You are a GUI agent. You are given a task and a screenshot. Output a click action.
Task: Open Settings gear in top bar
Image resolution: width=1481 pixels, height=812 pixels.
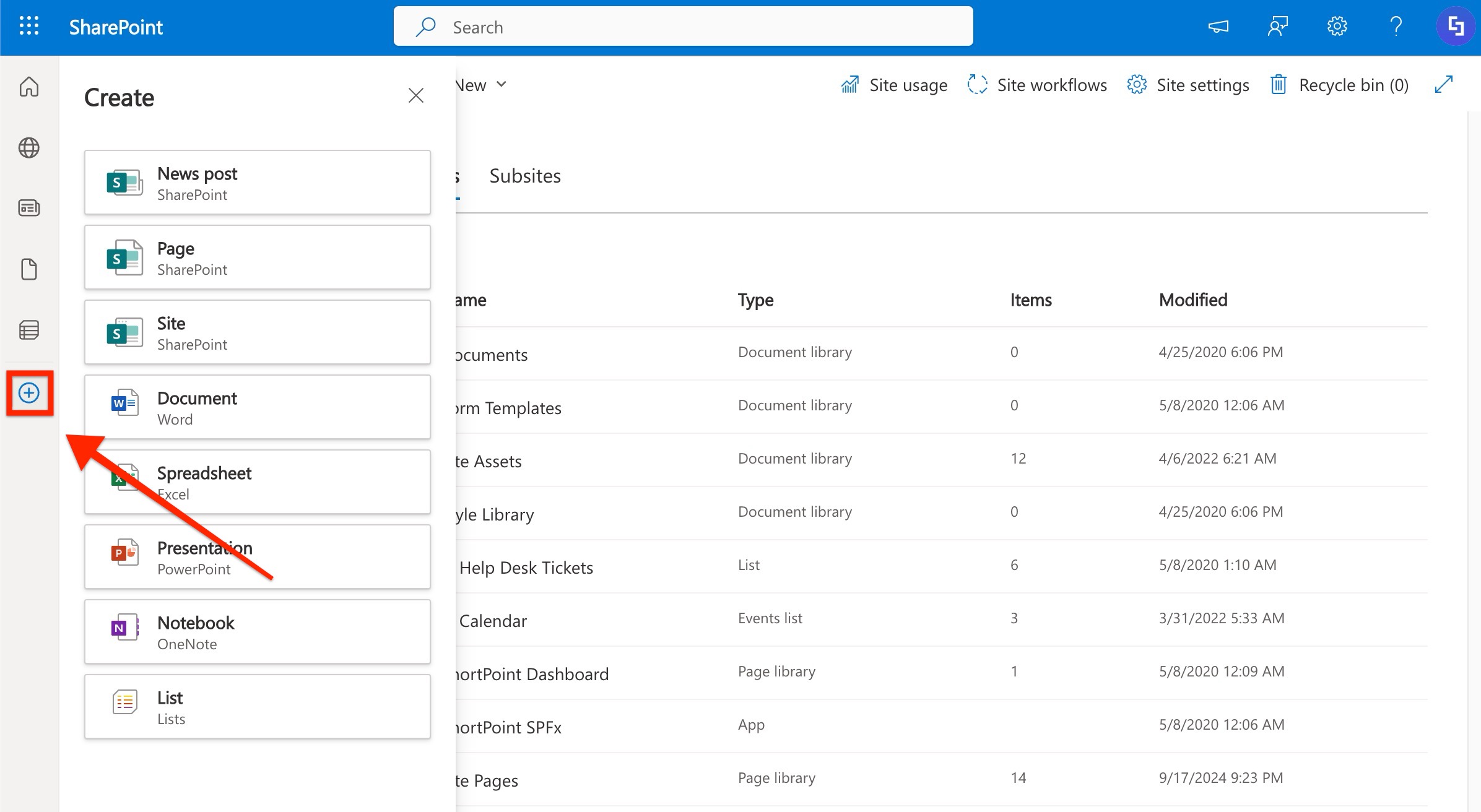[1337, 27]
